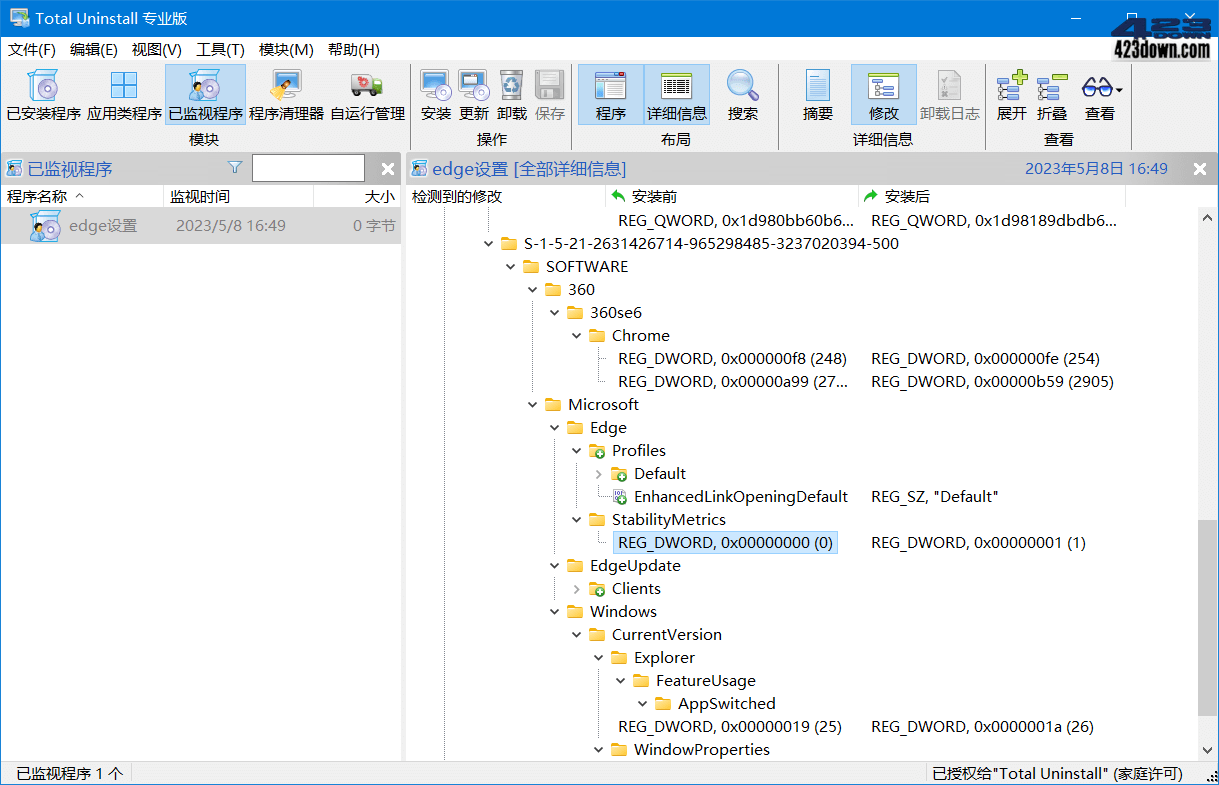Open the 查看 dropdown menu
This screenshot has height=785, width=1219.
point(1101,96)
